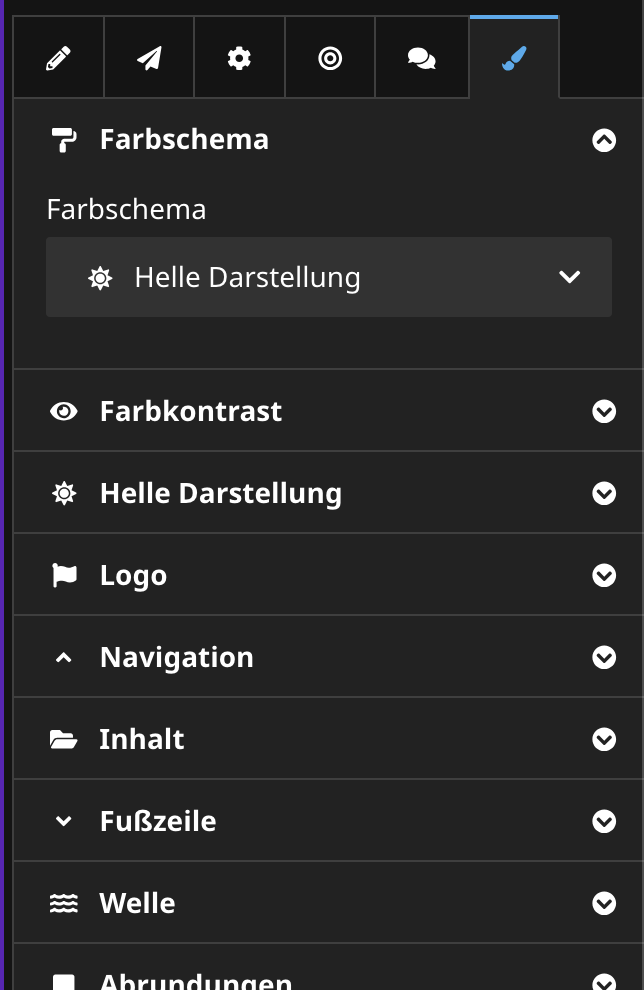The image size is (644, 990).
Task: Click the paint roller Farbschema icon
Action: 64,140
